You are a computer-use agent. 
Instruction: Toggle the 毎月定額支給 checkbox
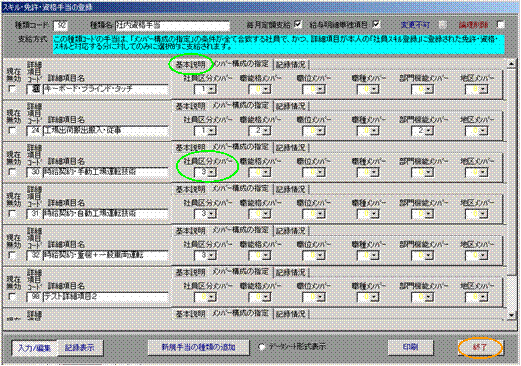(298, 25)
